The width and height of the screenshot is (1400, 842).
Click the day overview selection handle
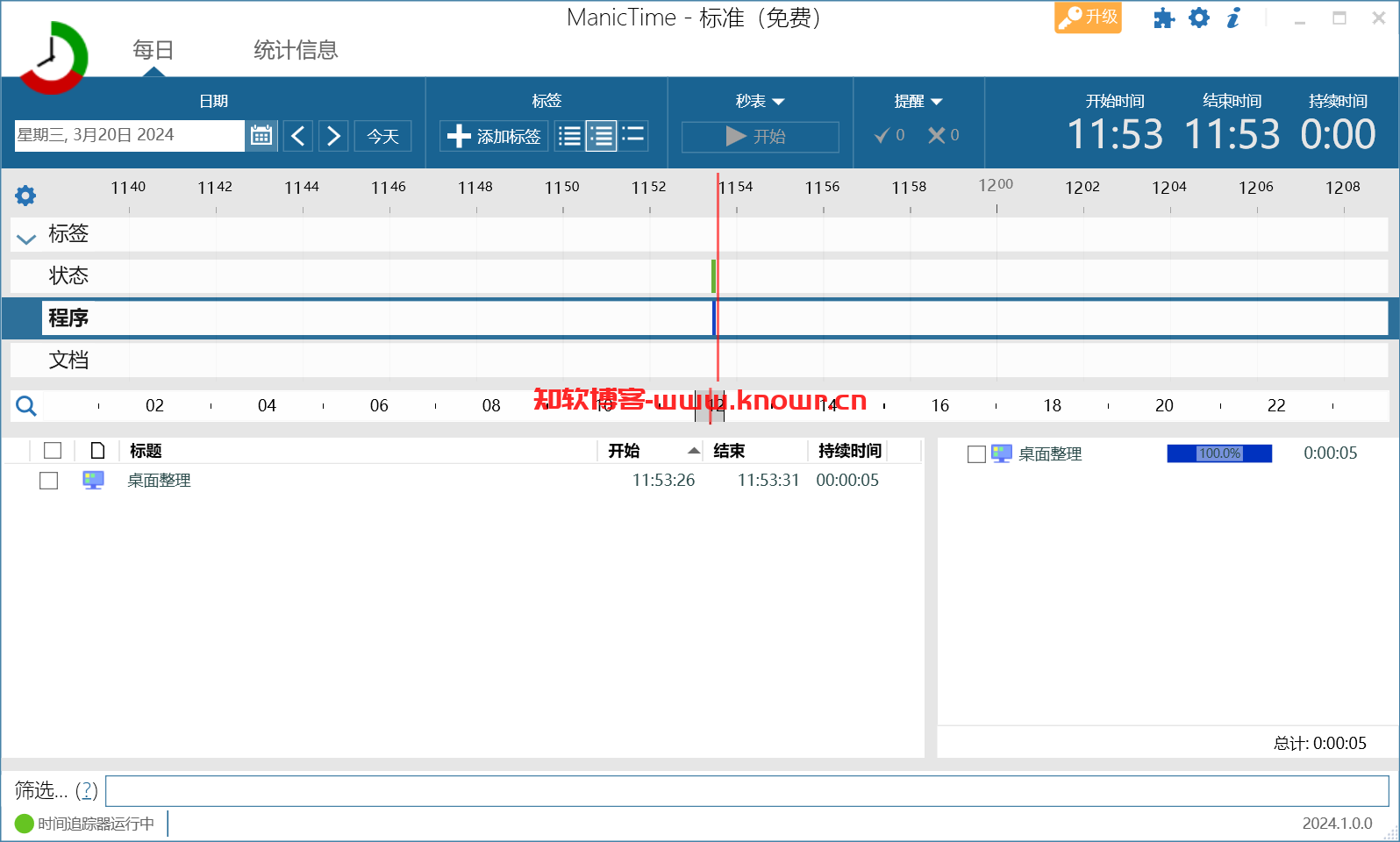point(710,406)
